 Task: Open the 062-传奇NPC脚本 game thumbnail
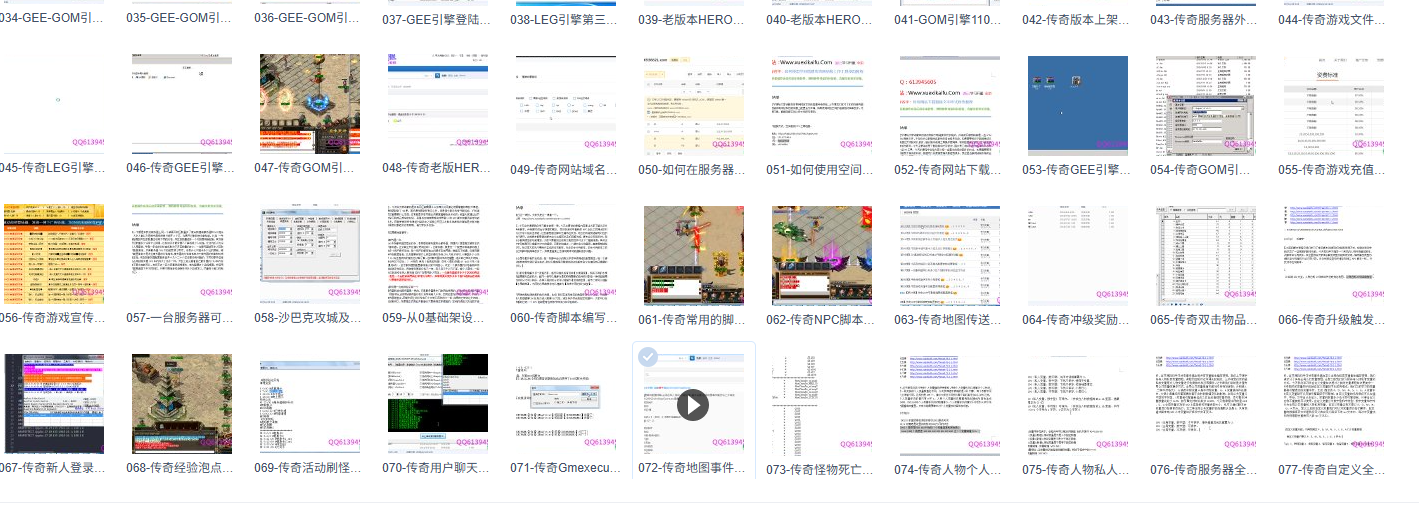[x=822, y=254]
